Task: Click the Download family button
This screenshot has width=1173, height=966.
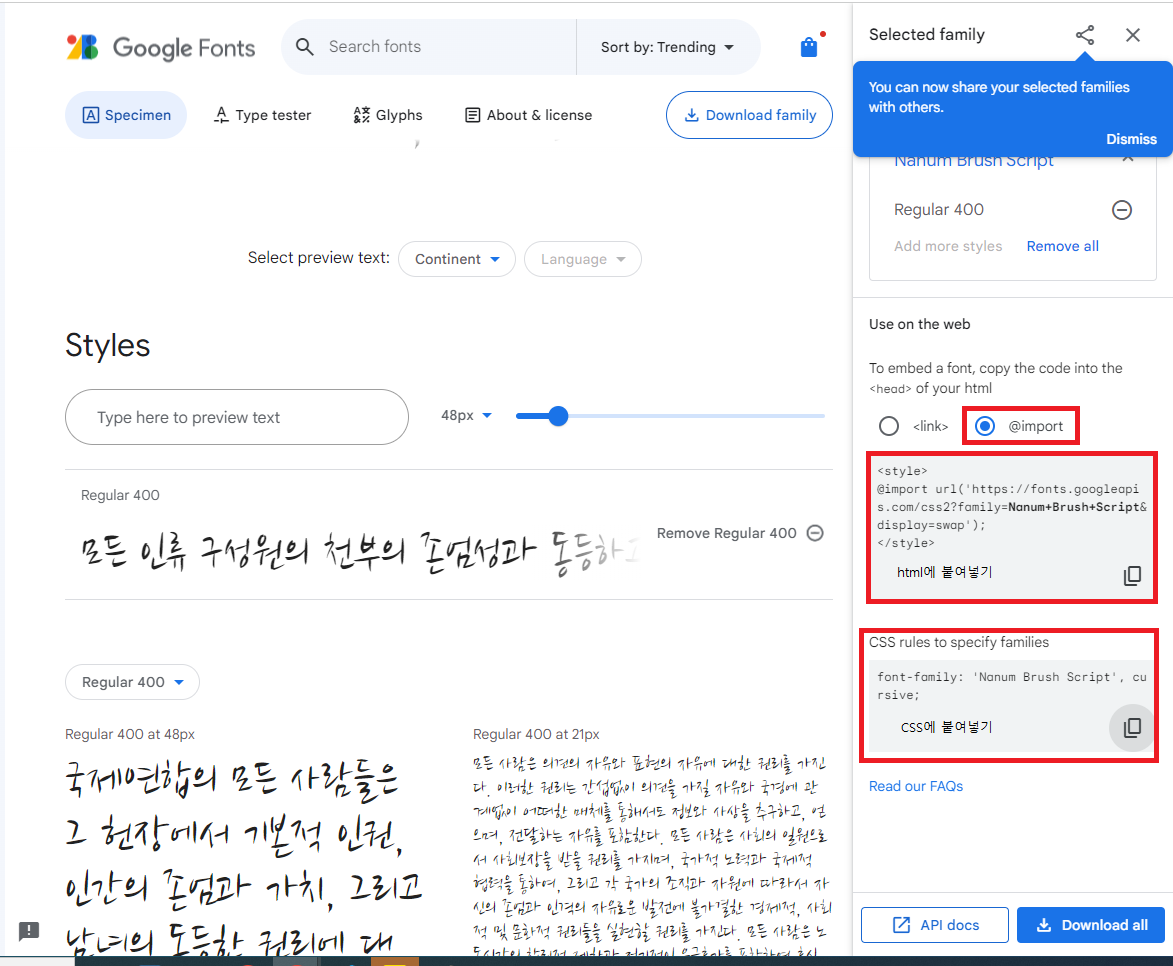Action: [749, 115]
